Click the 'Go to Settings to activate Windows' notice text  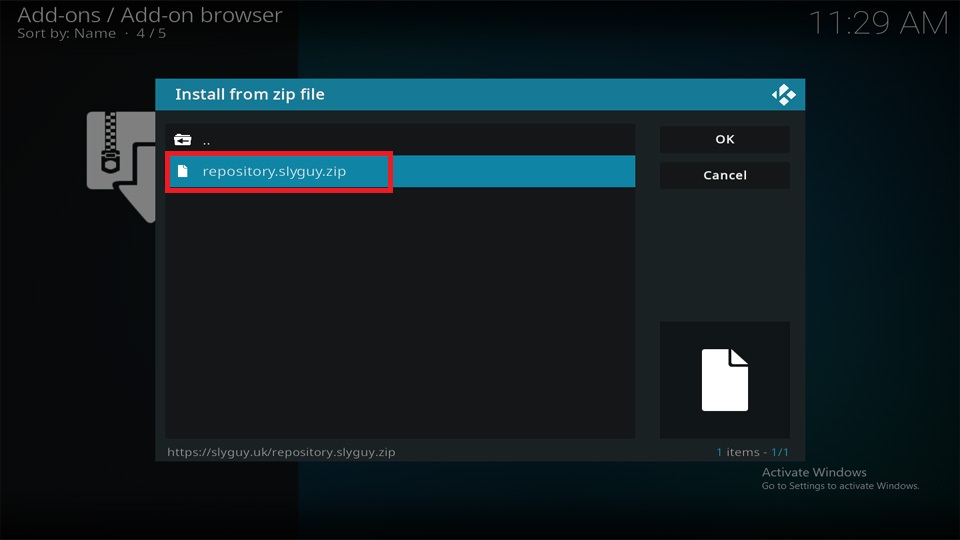point(840,486)
